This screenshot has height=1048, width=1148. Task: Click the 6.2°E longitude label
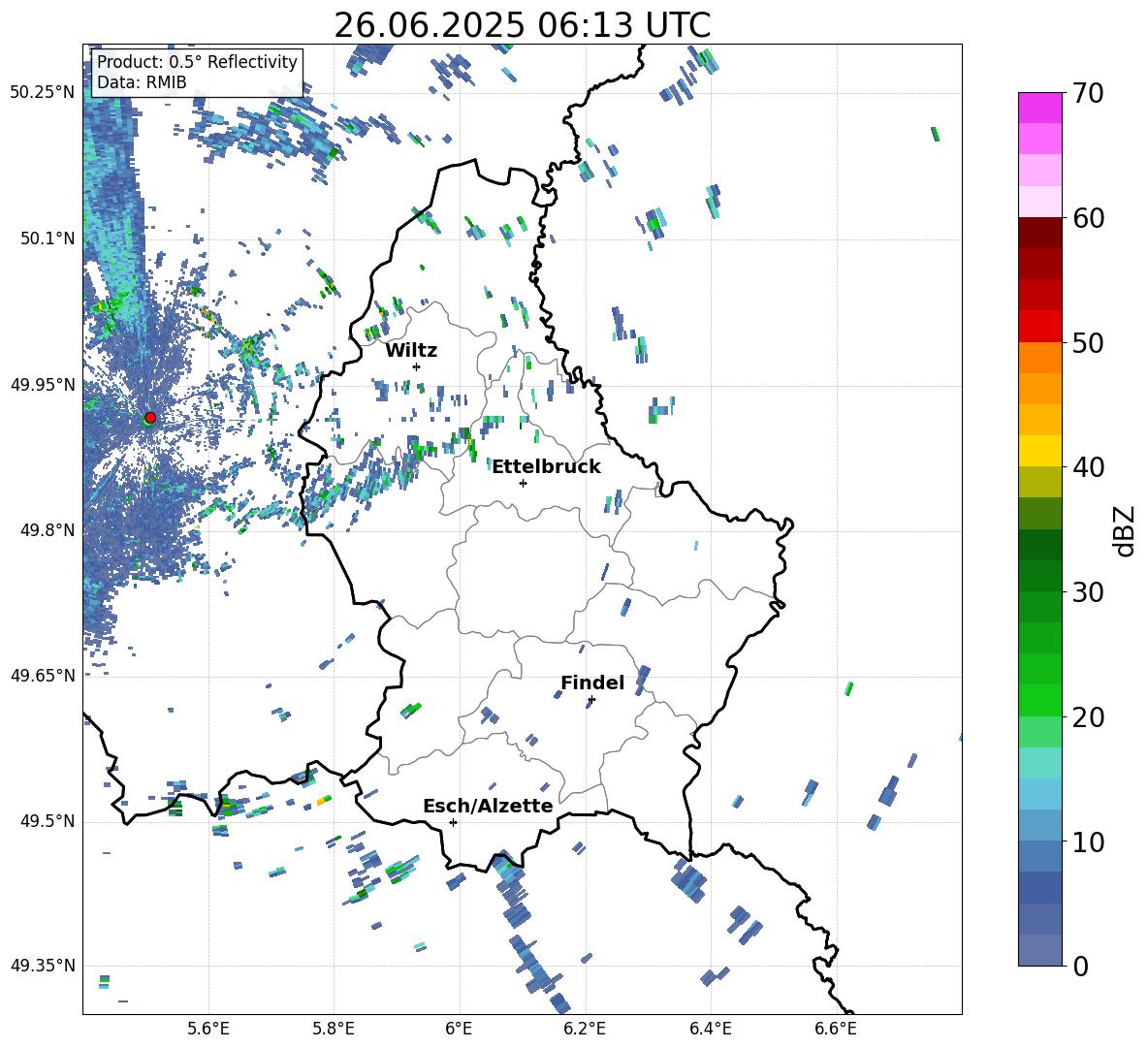(x=585, y=1030)
